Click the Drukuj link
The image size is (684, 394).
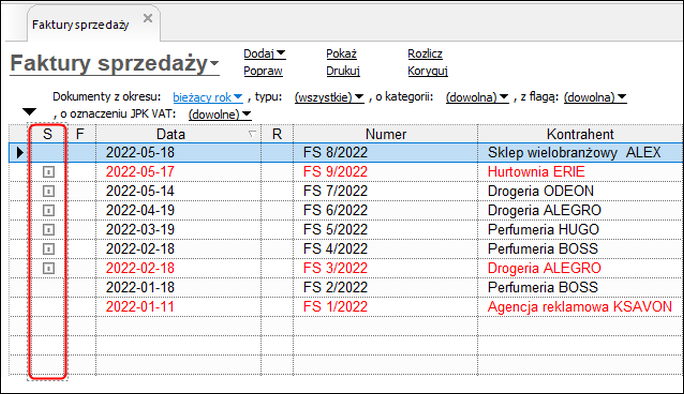pyautogui.click(x=343, y=71)
